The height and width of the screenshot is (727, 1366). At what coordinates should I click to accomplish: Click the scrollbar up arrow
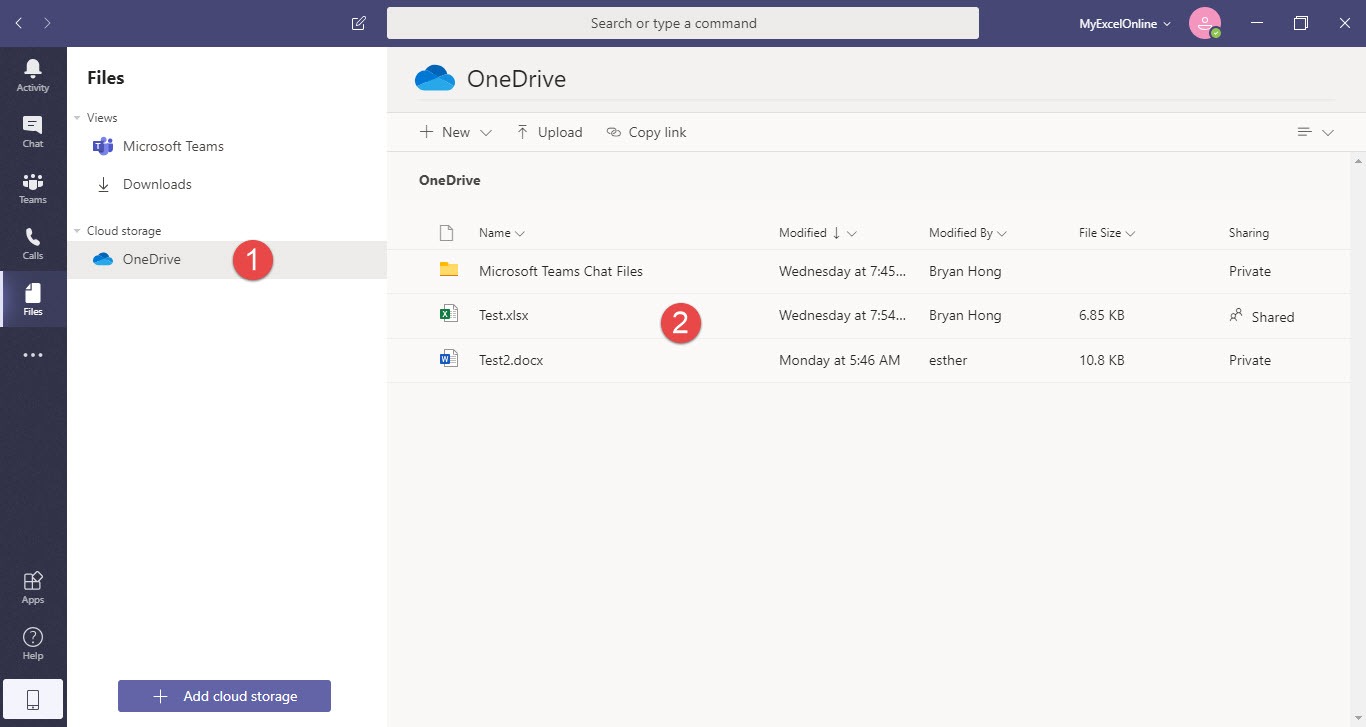[x=1358, y=160]
